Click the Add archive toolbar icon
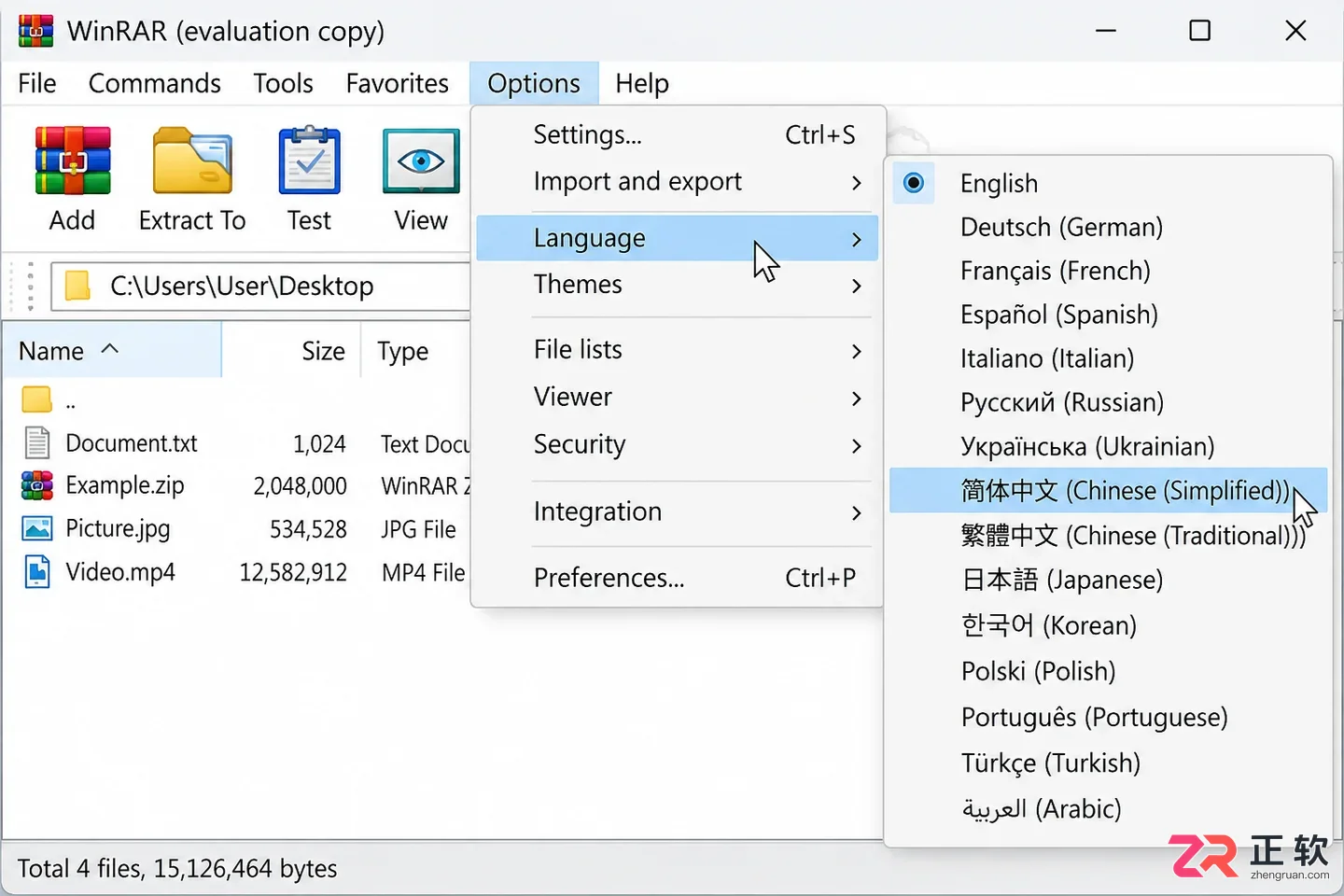 [x=73, y=161]
